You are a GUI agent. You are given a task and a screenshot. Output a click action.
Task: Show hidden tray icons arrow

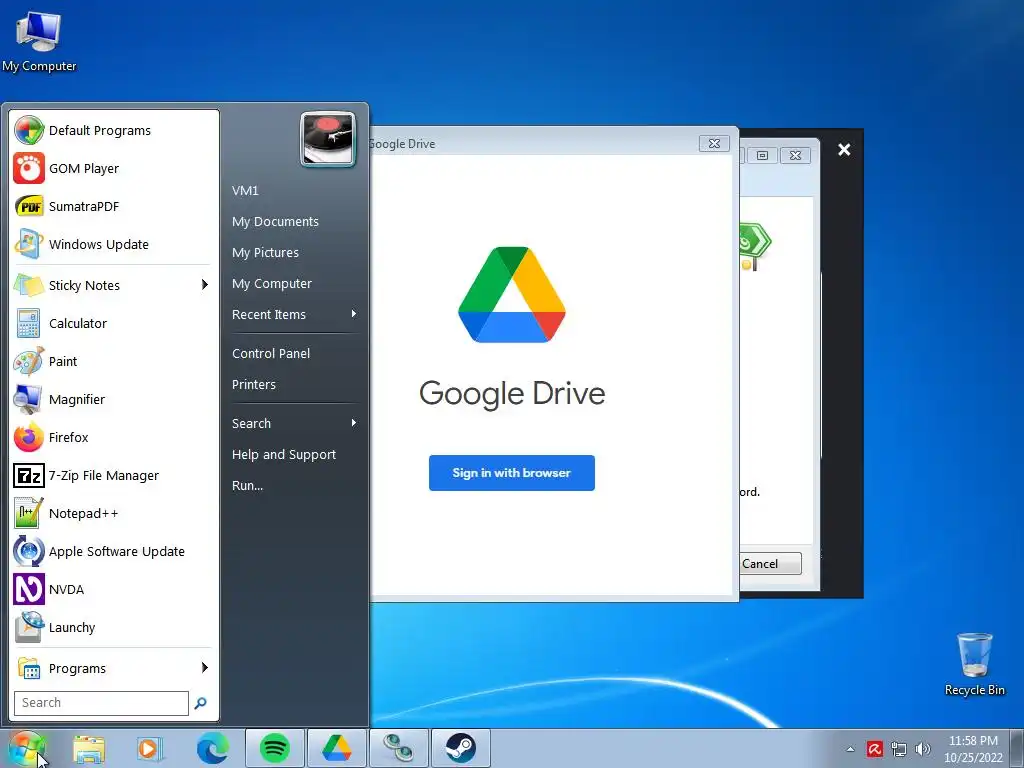pos(850,749)
